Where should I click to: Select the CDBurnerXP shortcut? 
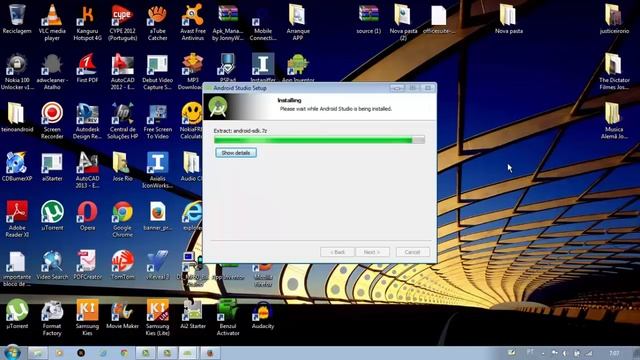coord(17,167)
